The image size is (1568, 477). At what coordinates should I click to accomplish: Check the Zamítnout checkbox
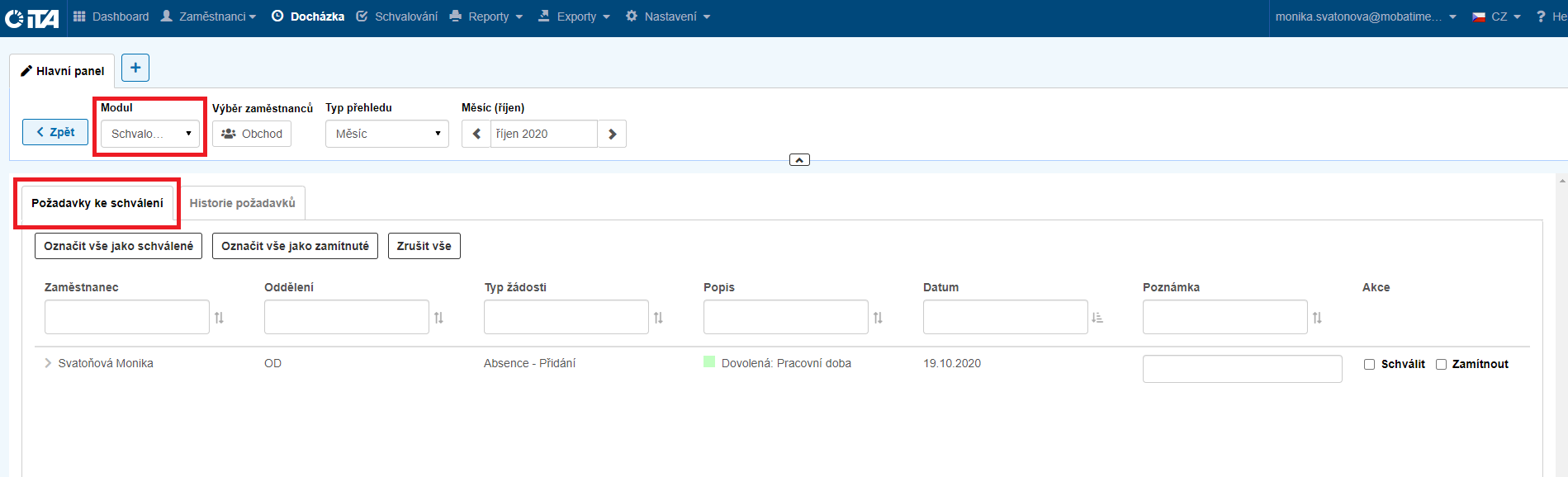point(1441,364)
